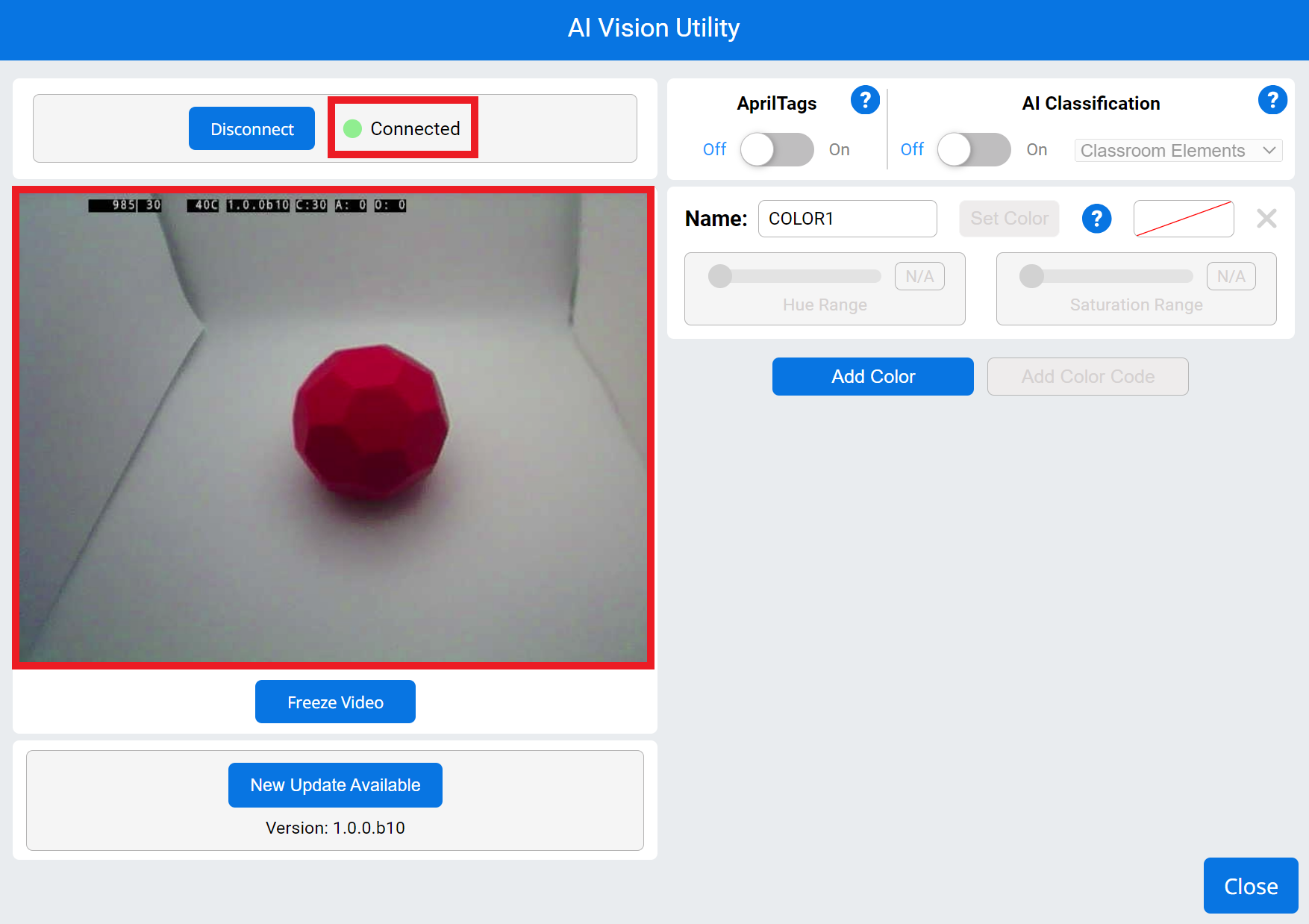Remove the COLOR1 color entry

1266,218
